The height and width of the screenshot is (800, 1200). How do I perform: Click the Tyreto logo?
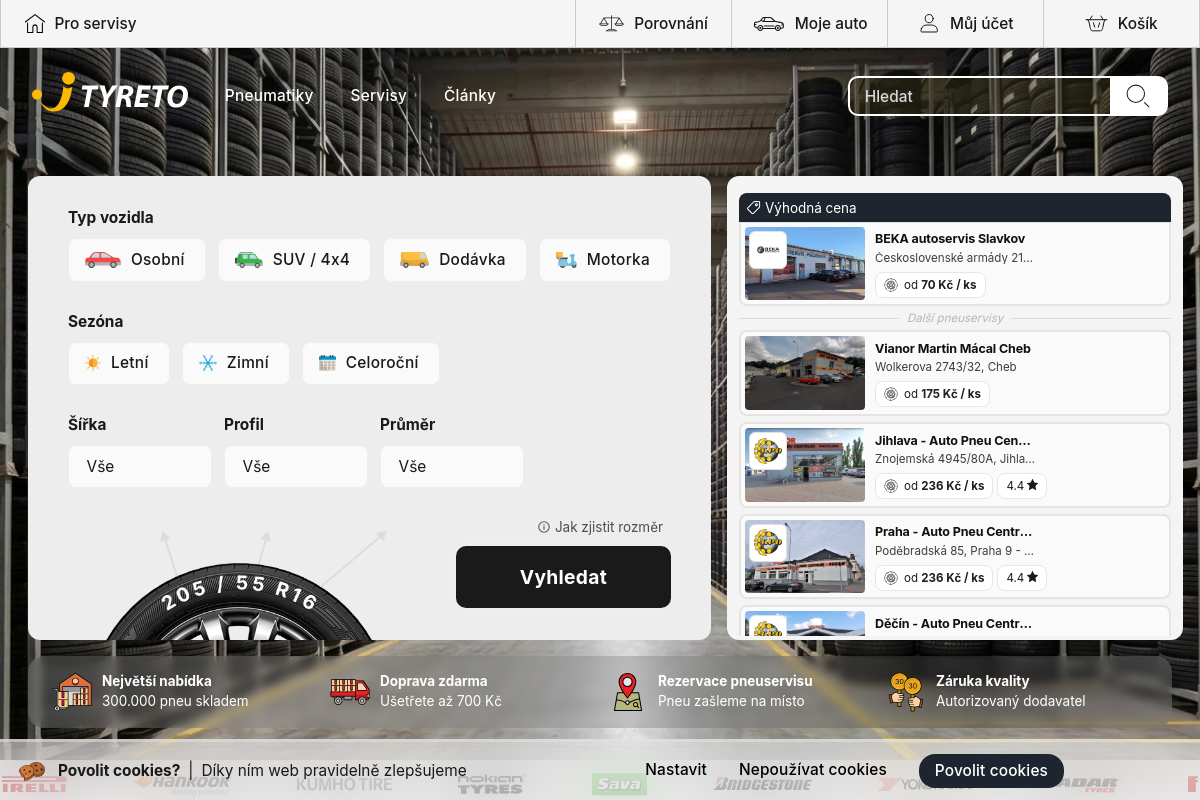[110, 94]
